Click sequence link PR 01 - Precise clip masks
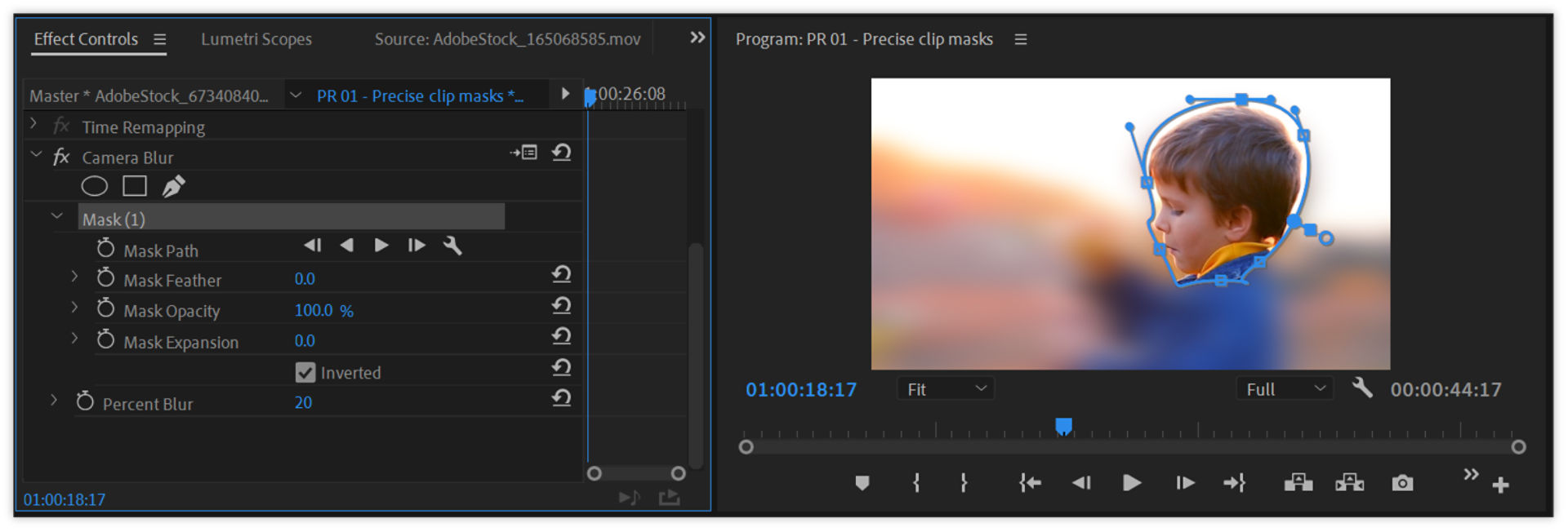Screen dimensions: 1568x532 click(420, 96)
